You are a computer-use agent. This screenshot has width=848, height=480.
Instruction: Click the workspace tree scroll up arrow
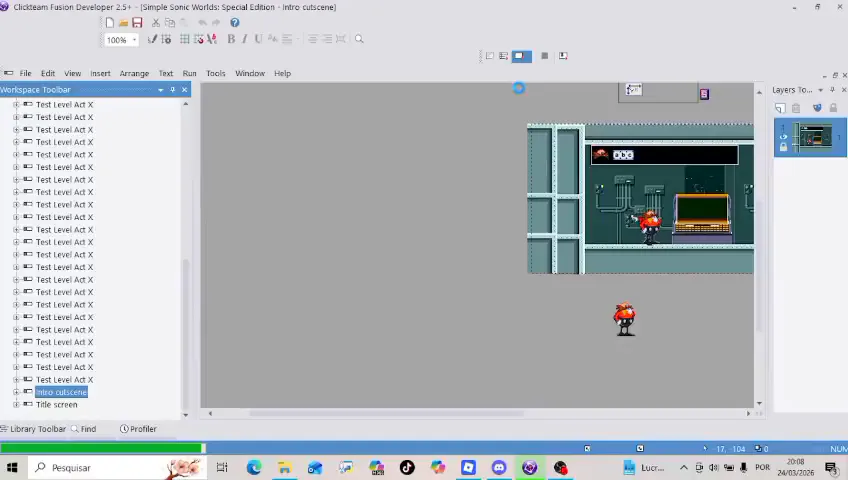186,104
